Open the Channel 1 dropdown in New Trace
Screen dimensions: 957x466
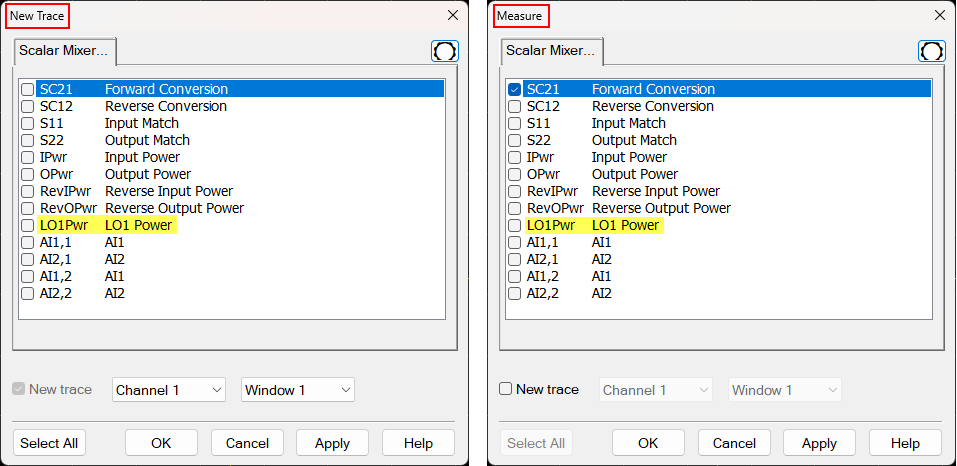169,390
